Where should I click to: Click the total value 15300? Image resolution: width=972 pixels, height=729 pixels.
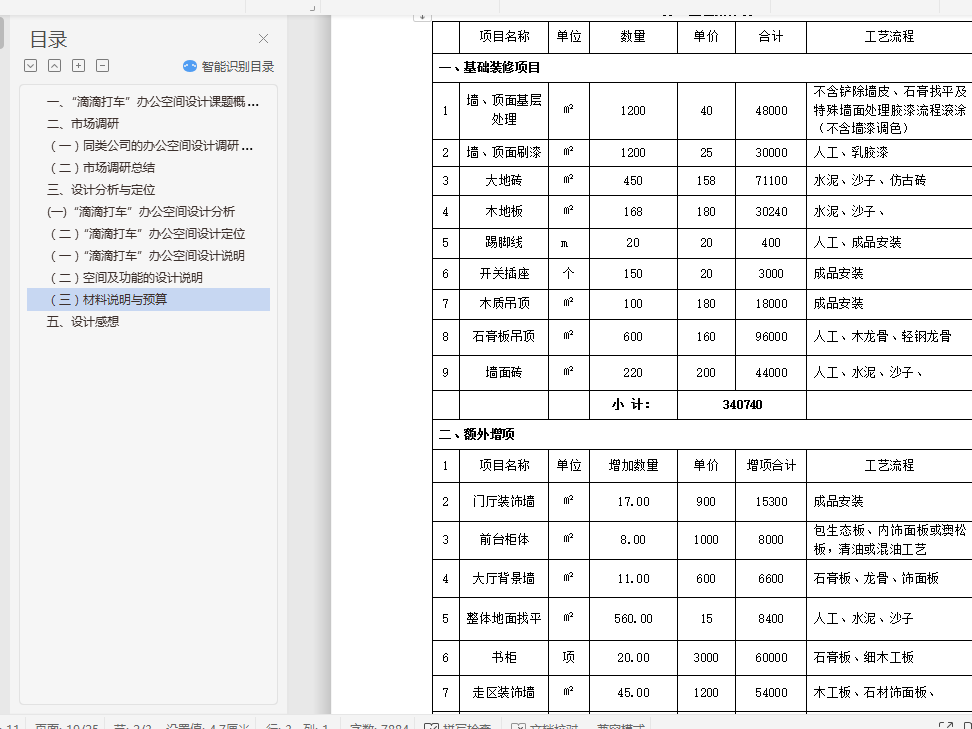[771, 501]
